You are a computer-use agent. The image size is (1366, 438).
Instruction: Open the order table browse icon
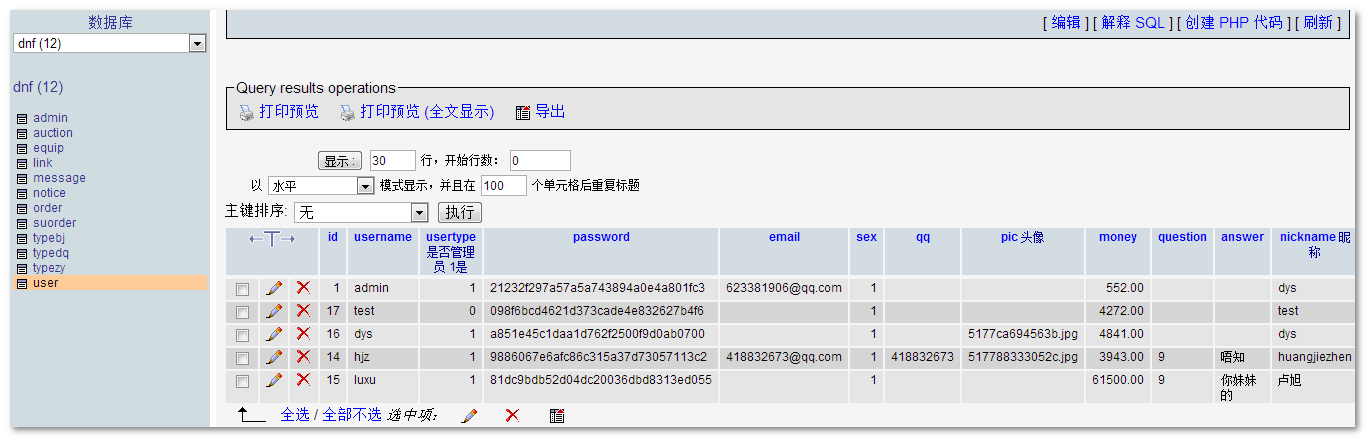click(22, 208)
